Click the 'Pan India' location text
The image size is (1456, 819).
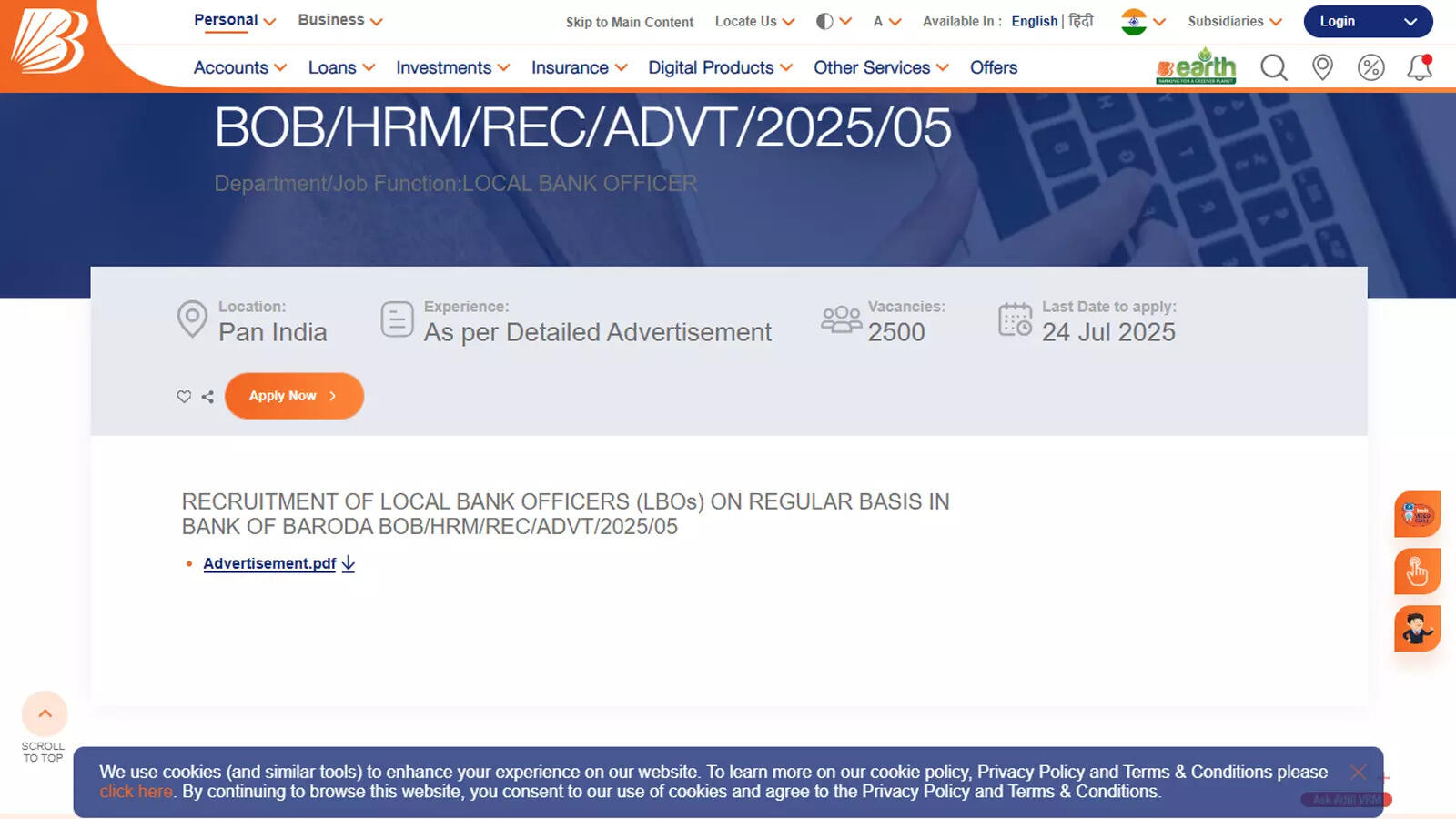(272, 332)
